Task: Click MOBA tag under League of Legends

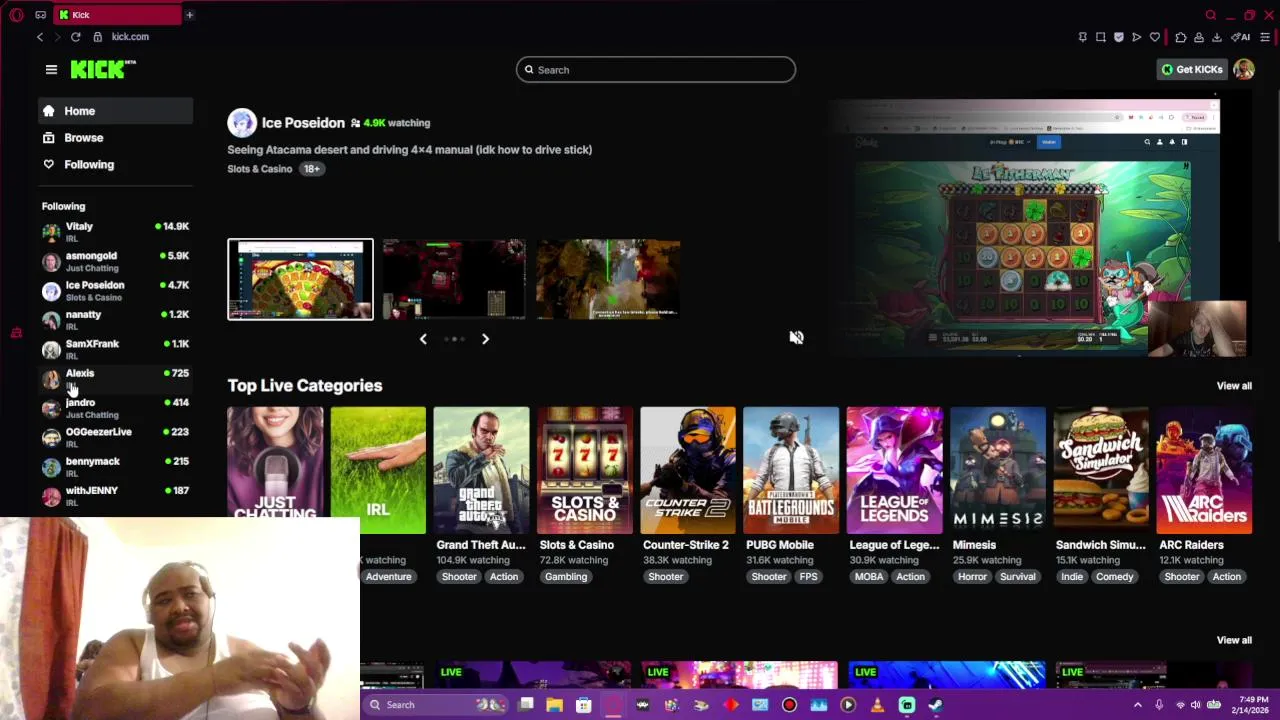Action: pyautogui.click(x=869, y=577)
